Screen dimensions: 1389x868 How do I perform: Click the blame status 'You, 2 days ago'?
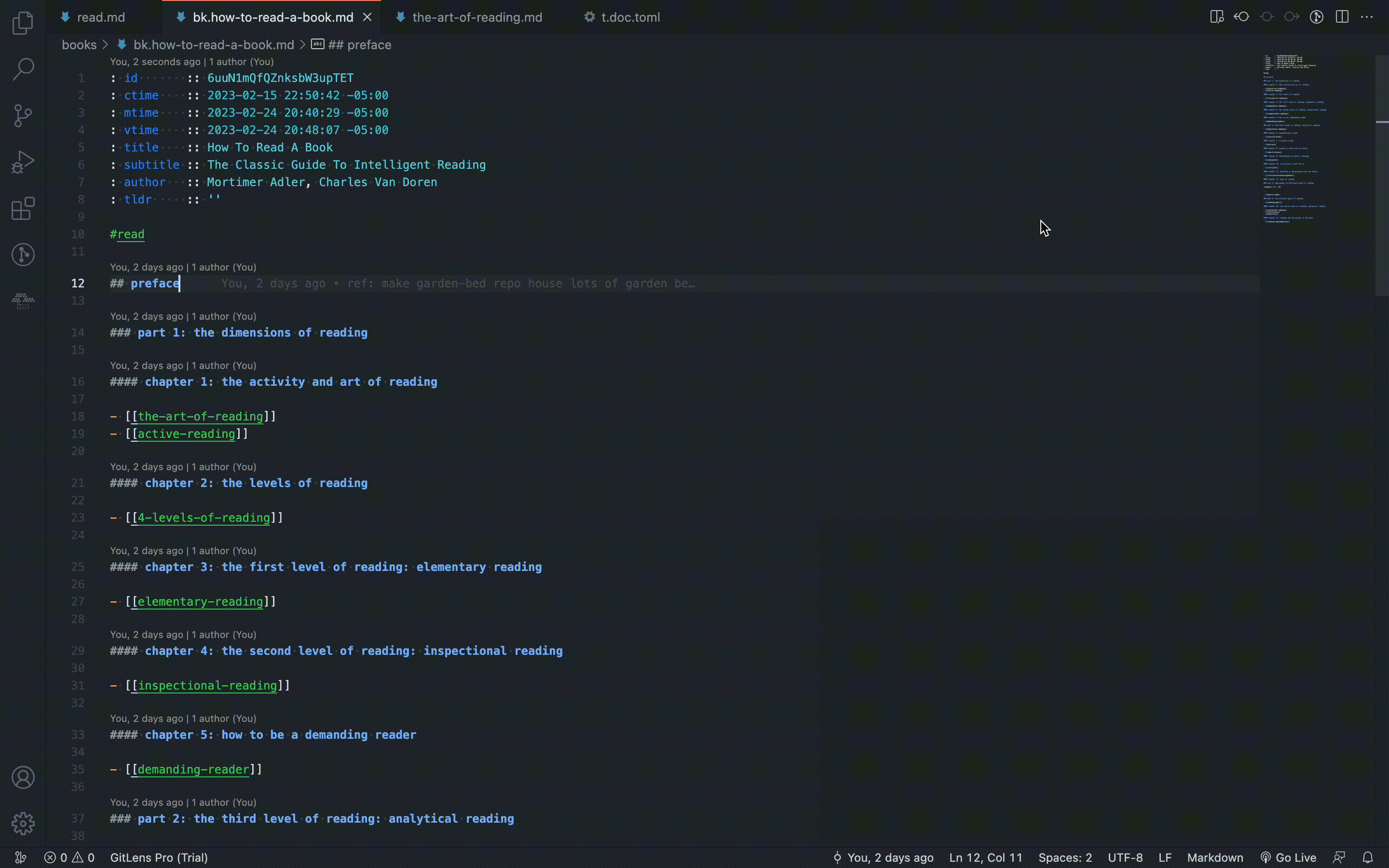884,858
